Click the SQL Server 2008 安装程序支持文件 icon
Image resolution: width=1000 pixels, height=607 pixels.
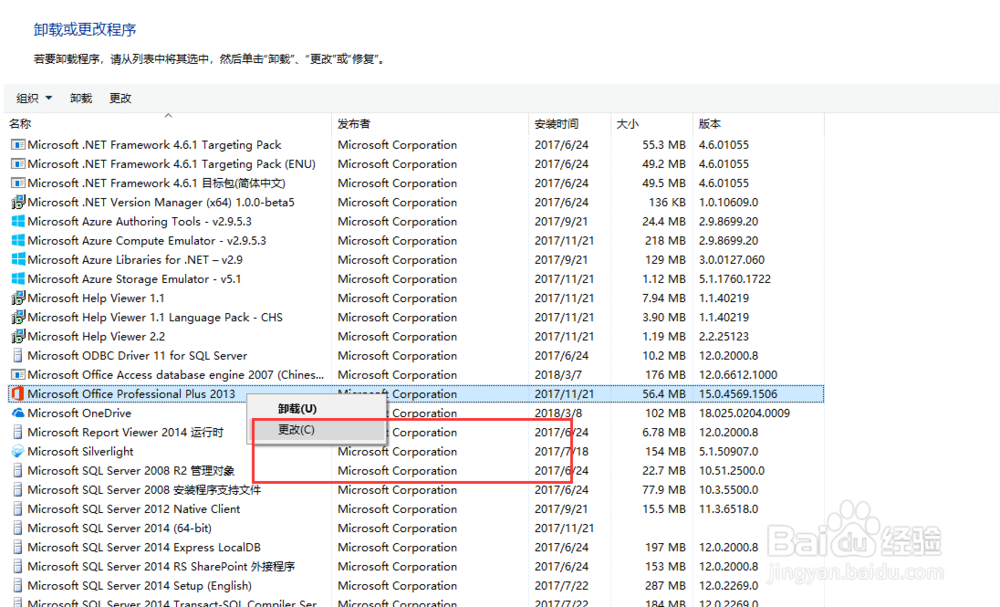(x=18, y=490)
